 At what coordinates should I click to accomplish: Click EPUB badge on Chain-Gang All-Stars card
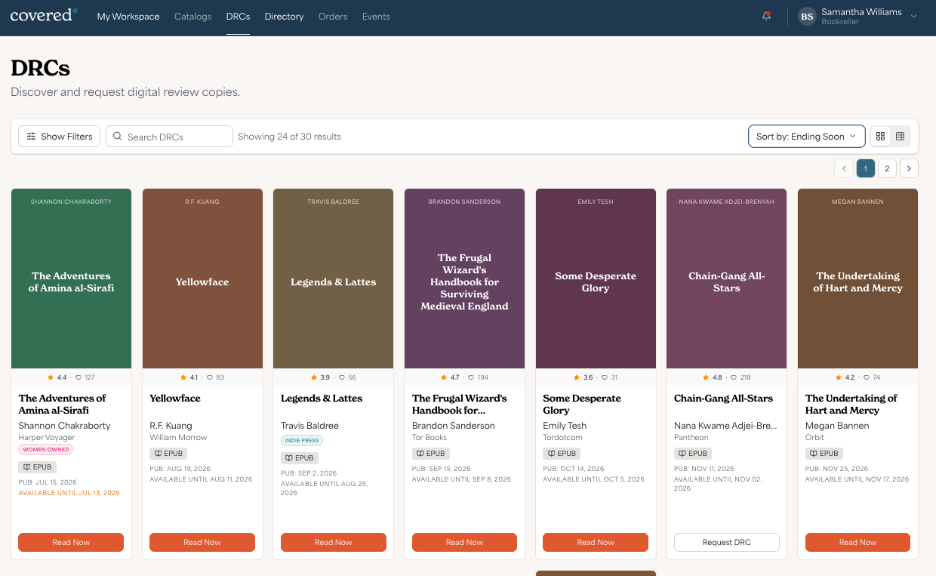[692, 454]
